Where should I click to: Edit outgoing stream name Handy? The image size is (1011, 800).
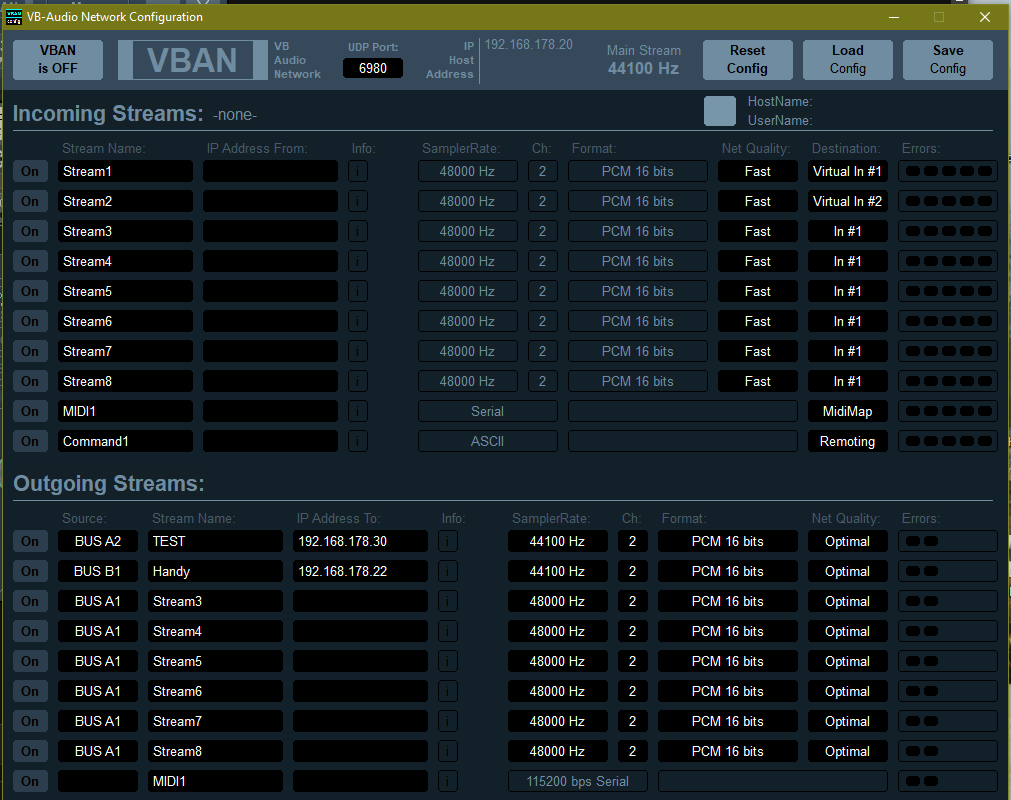pyautogui.click(x=215, y=571)
